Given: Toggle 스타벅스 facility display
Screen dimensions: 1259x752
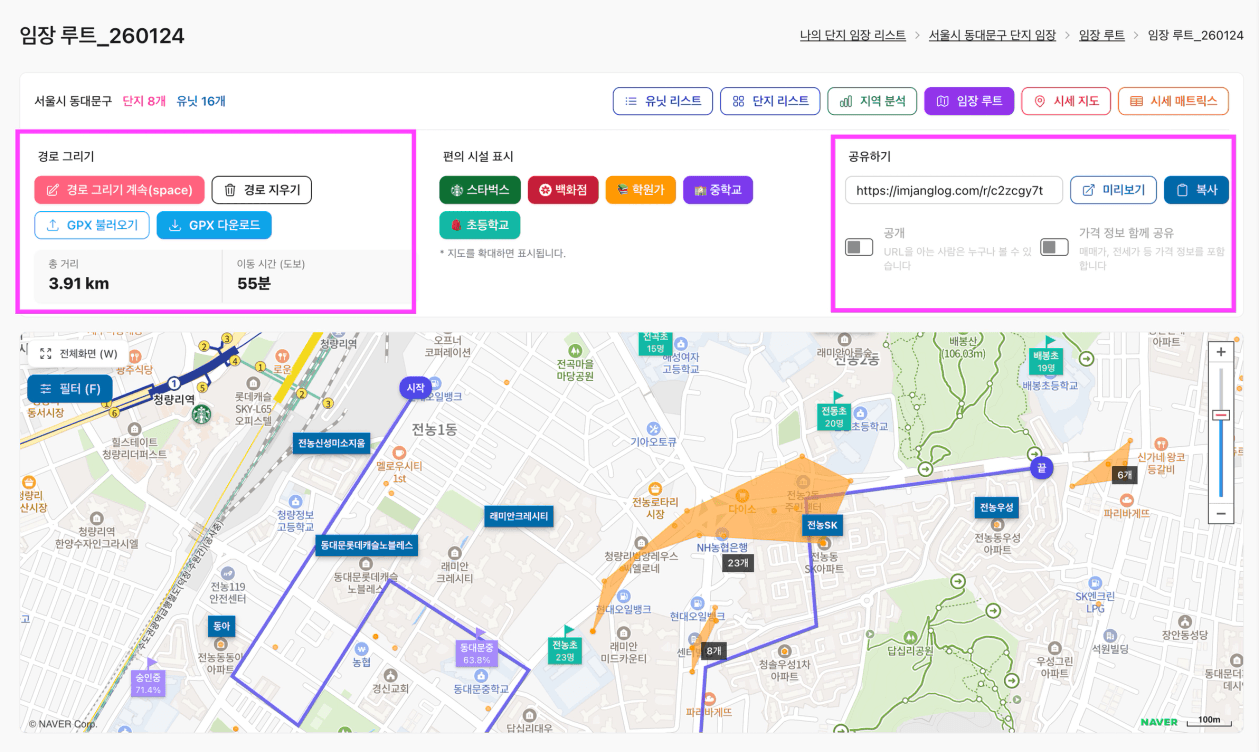Looking at the screenshot, I should coord(480,190).
